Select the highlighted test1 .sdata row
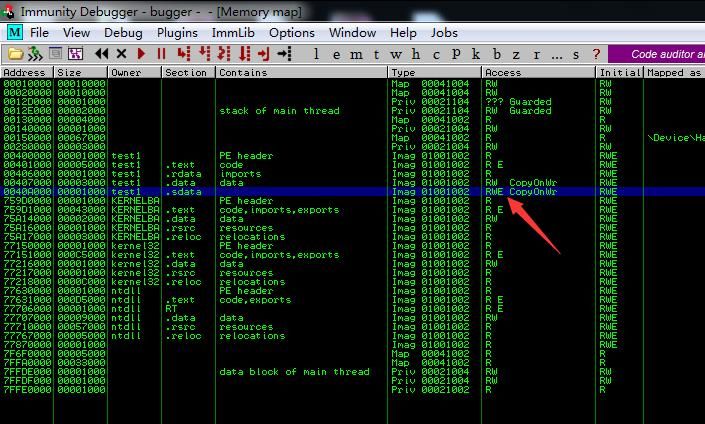Viewport: 705px width, 424px height. pyautogui.click(x=352, y=192)
